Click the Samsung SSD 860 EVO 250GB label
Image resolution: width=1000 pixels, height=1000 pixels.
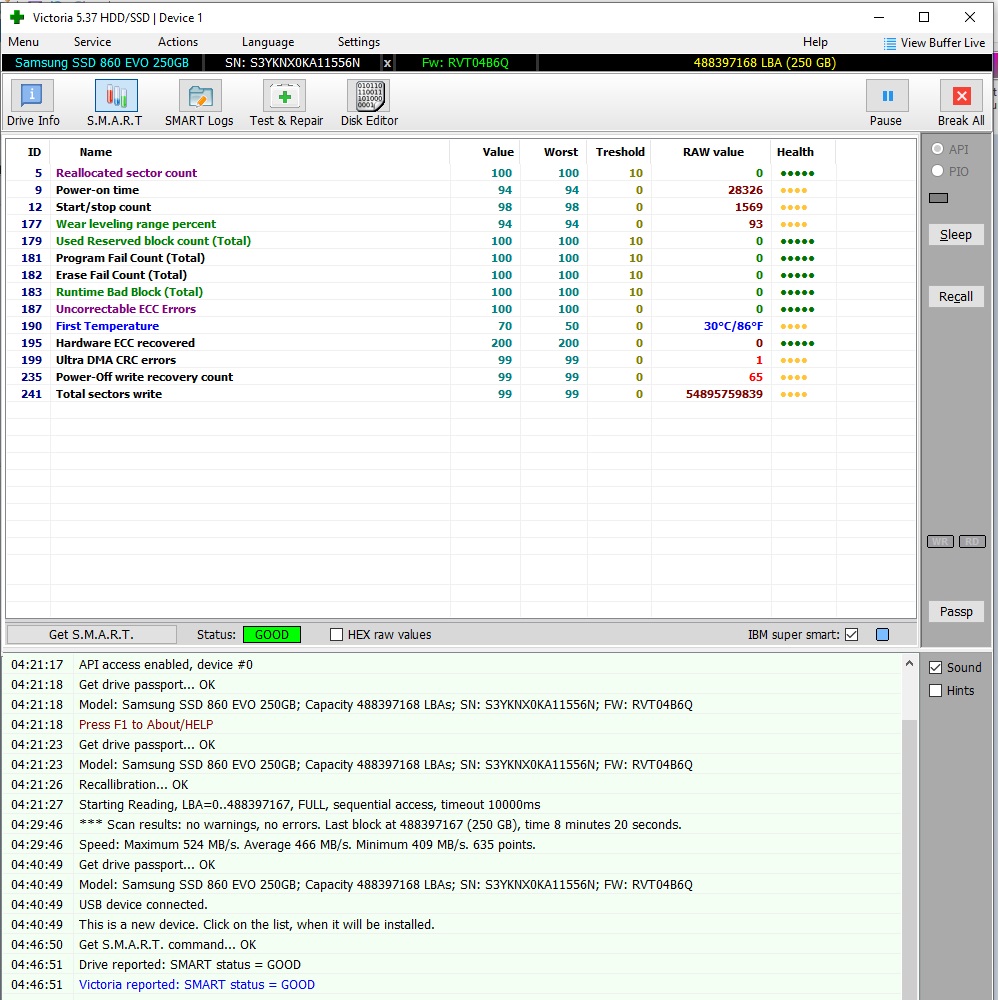pyautogui.click(x=102, y=63)
